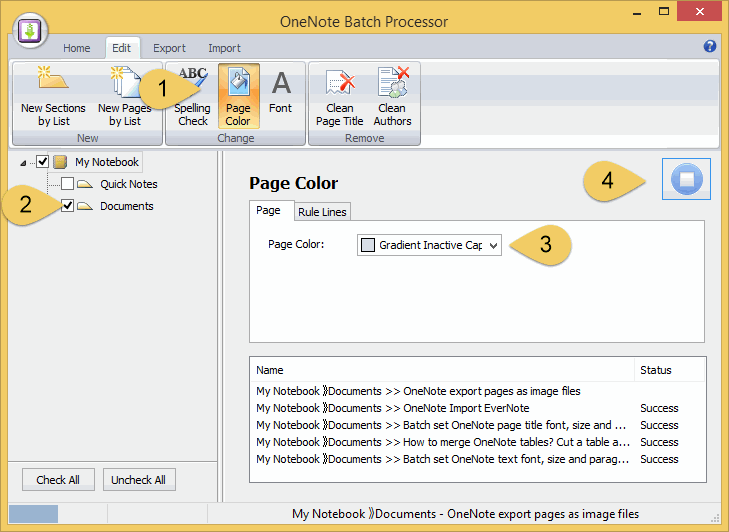Select the My Notebook tree label
This screenshot has height=532, width=729.
(x=107, y=162)
